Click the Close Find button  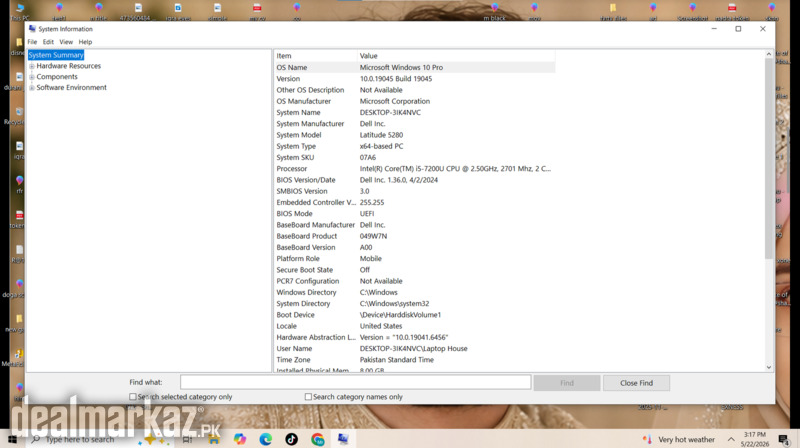636,383
